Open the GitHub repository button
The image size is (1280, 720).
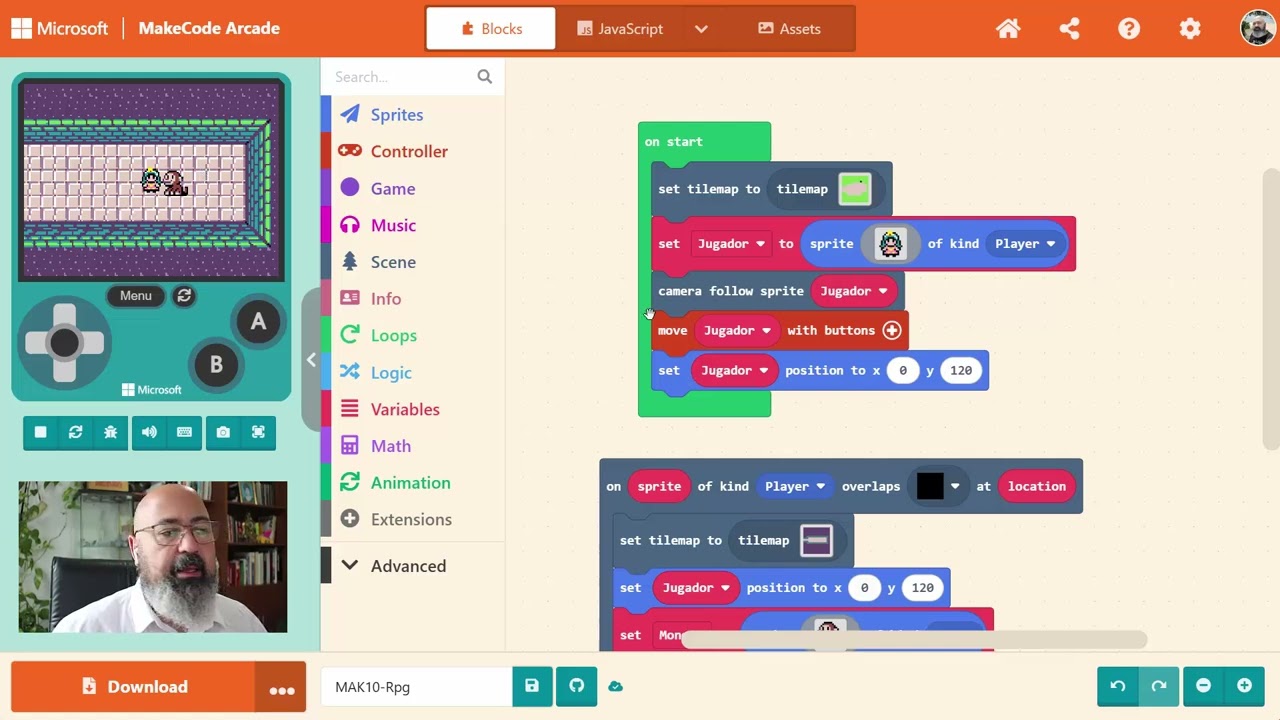(x=577, y=686)
